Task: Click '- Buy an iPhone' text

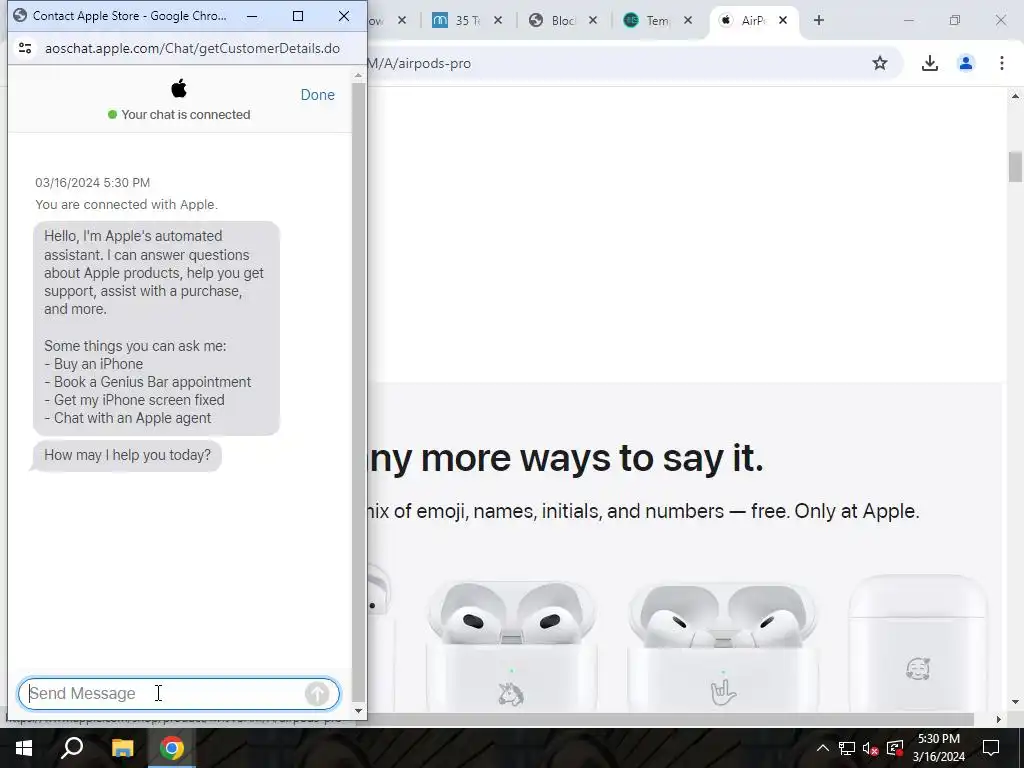Action: (93, 364)
